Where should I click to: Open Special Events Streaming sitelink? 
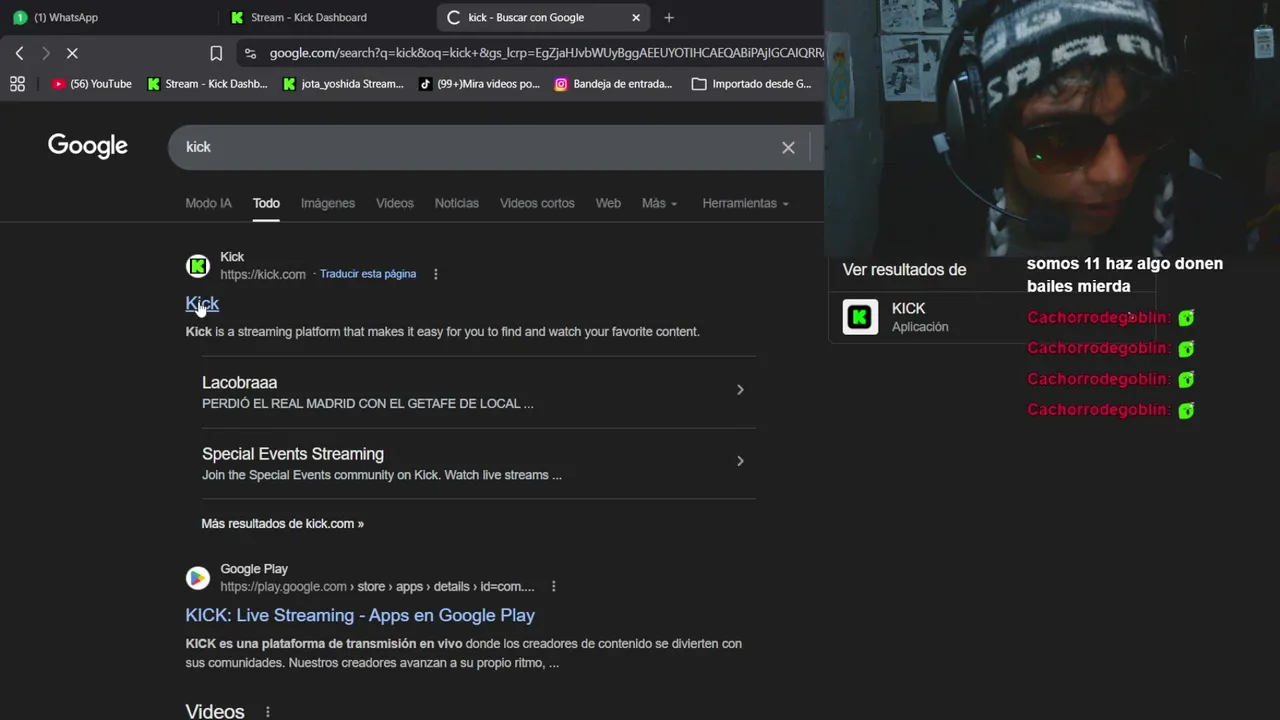tap(293, 454)
